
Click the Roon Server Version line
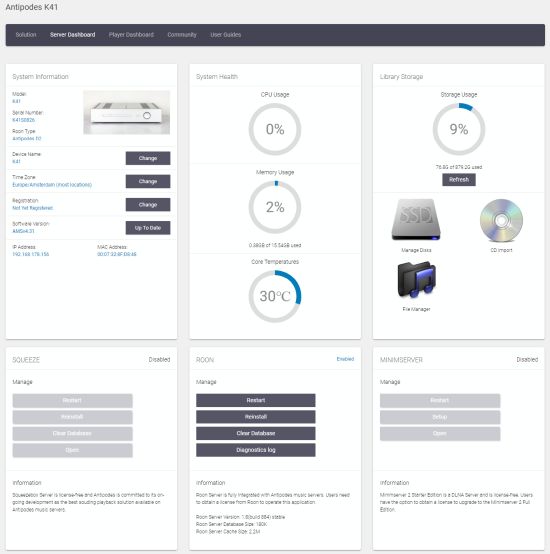click(x=241, y=517)
